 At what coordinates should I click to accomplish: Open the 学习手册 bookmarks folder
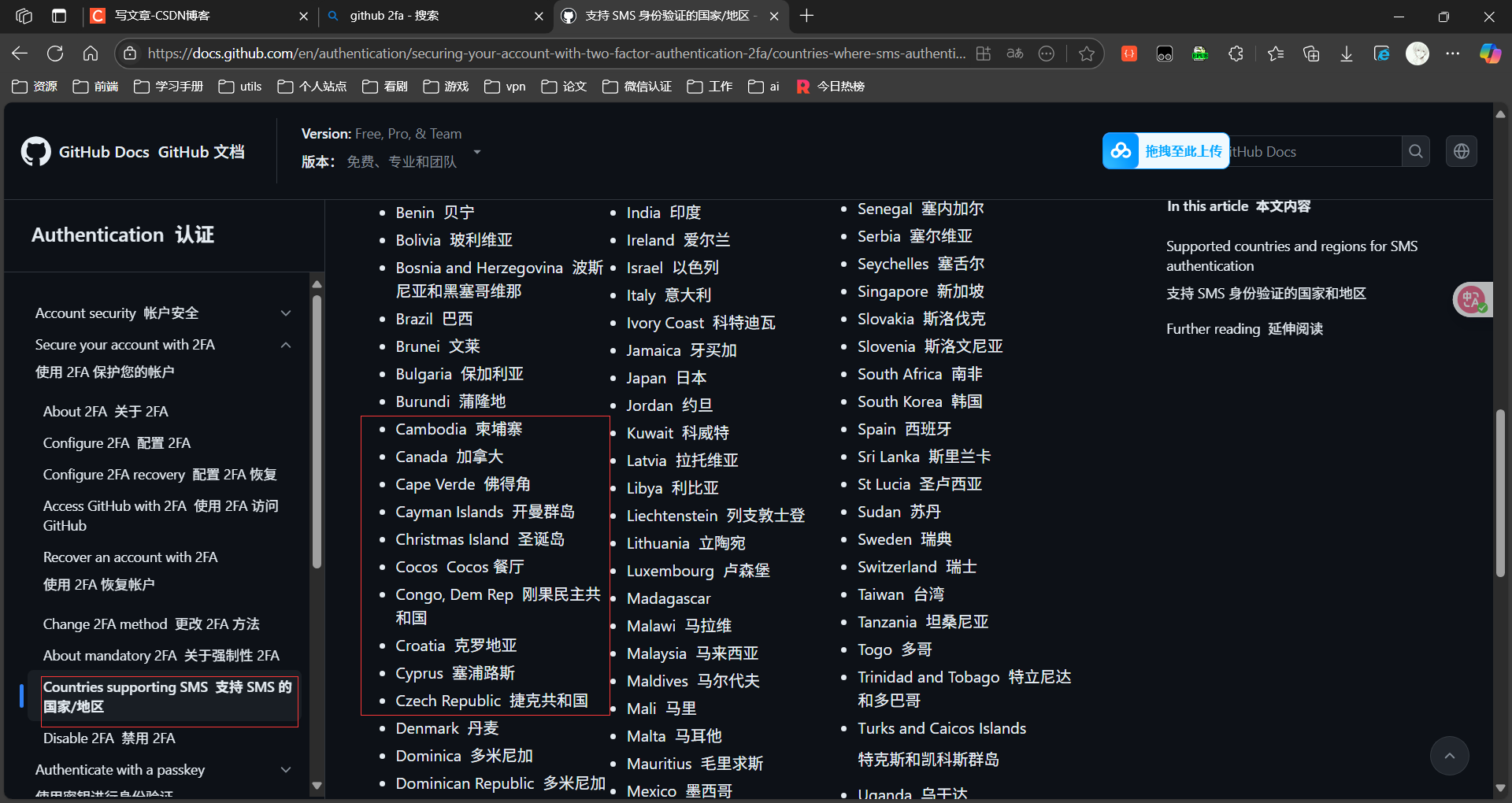pos(169,87)
